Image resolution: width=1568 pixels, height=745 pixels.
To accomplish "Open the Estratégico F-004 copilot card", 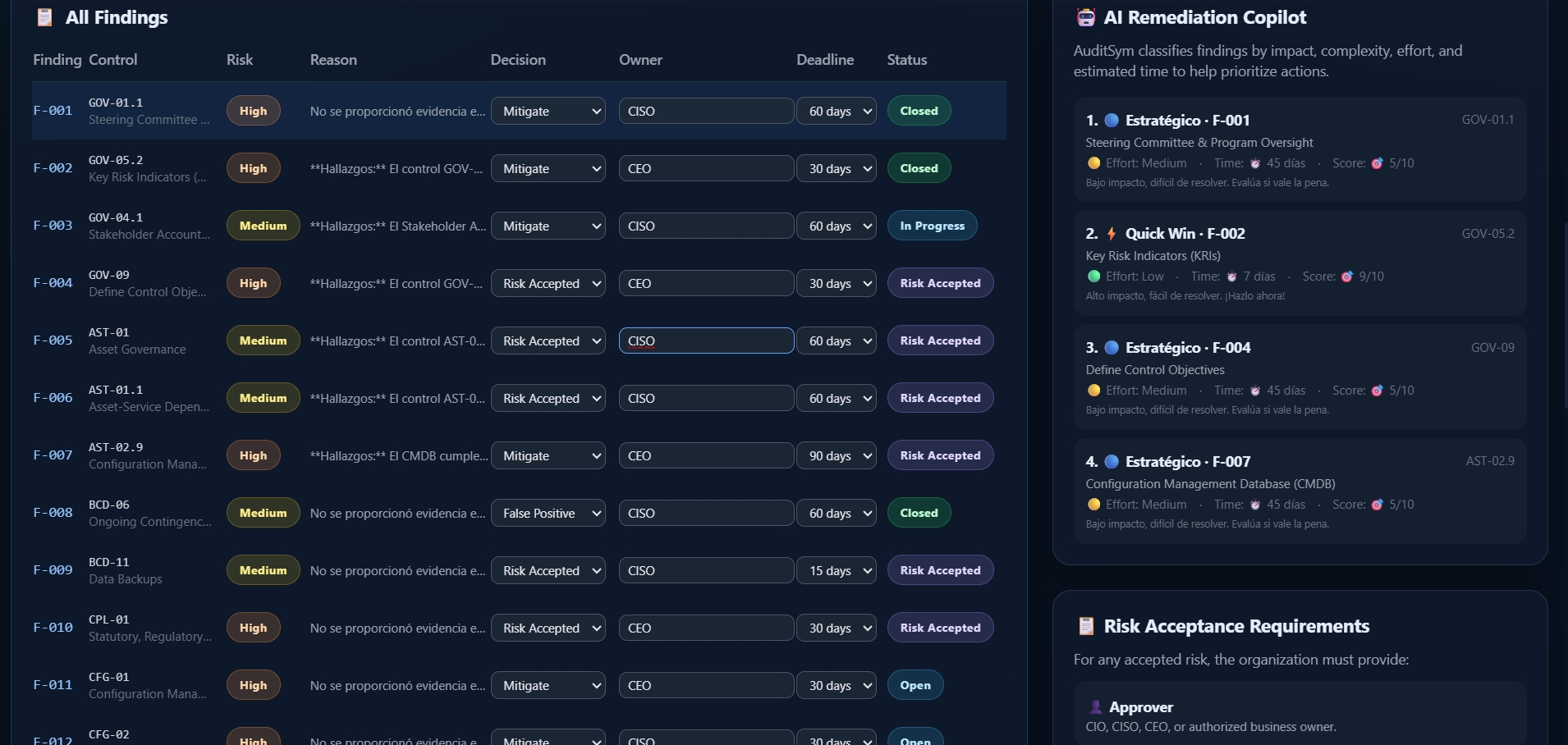I will point(1300,377).
